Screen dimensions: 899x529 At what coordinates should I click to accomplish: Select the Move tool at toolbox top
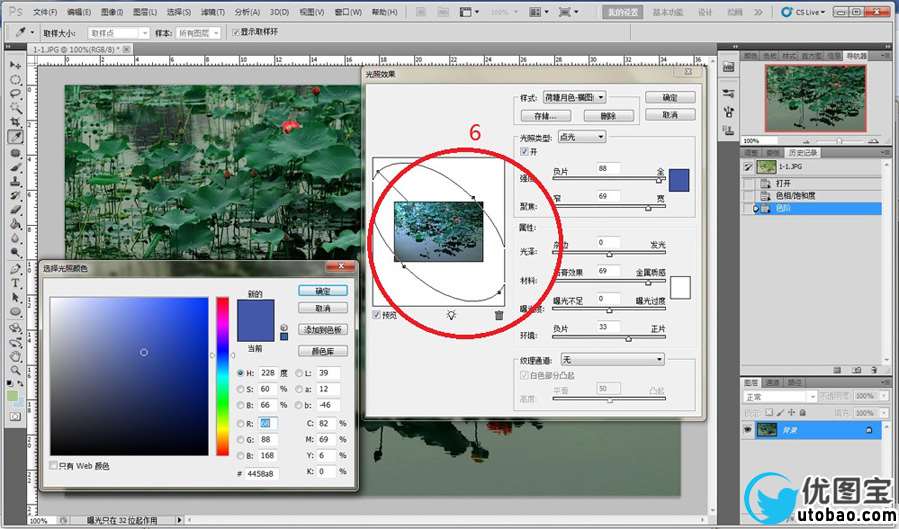[x=16, y=64]
